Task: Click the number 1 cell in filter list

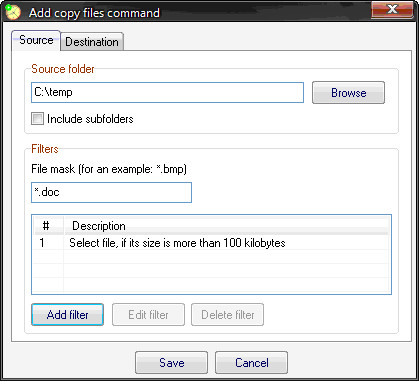Action: tap(42, 243)
